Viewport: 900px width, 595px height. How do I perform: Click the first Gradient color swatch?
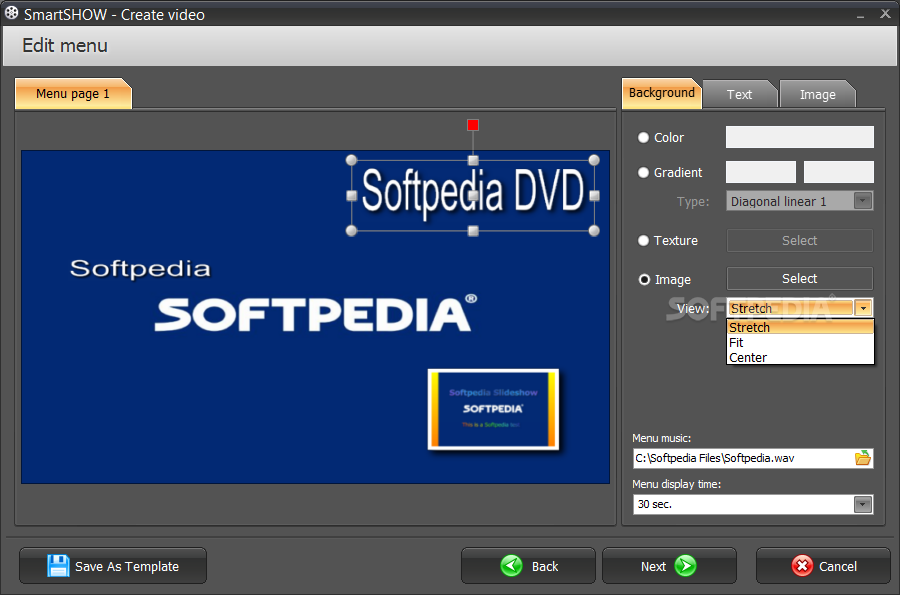pyautogui.click(x=761, y=172)
